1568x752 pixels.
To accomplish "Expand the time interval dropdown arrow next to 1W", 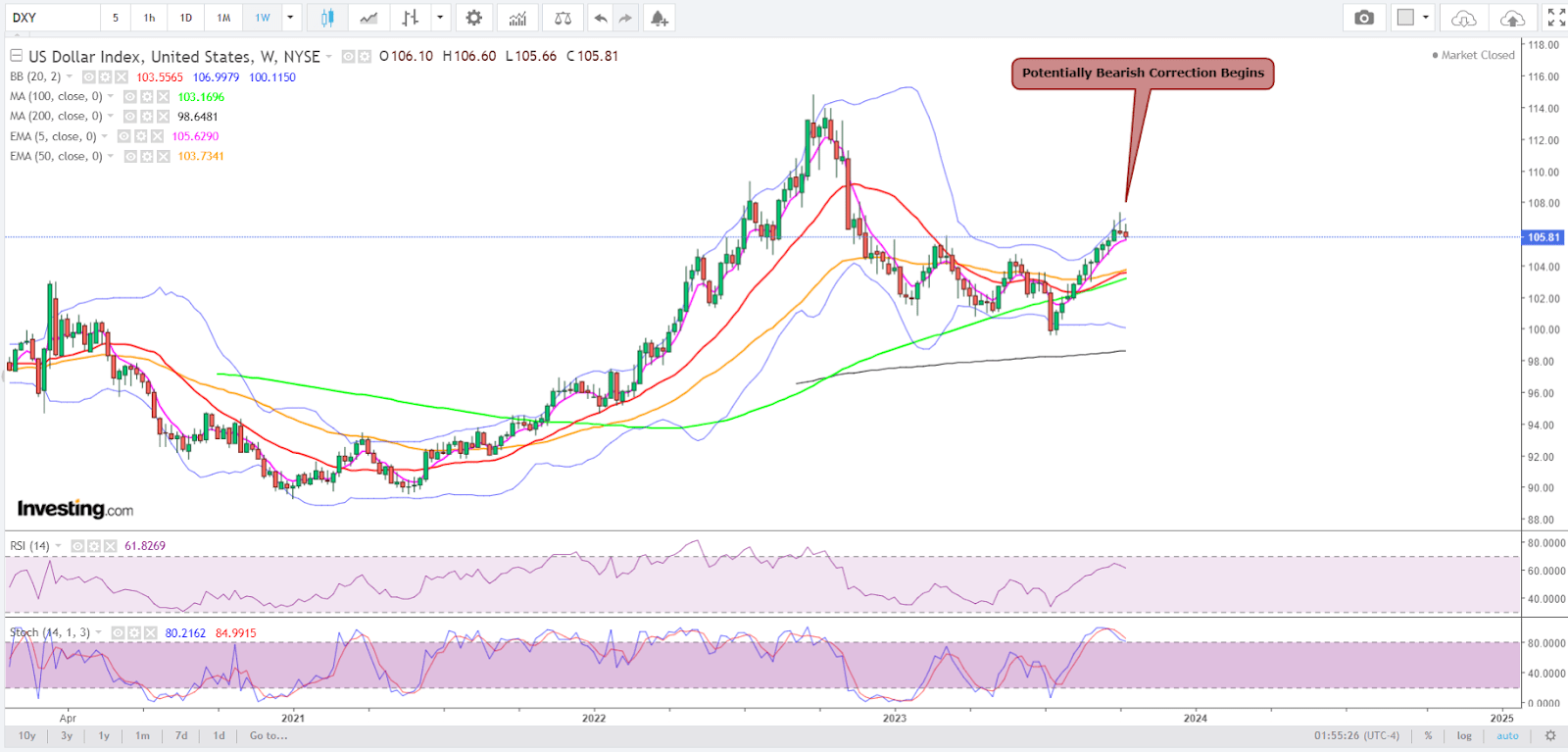I will coord(290,18).
